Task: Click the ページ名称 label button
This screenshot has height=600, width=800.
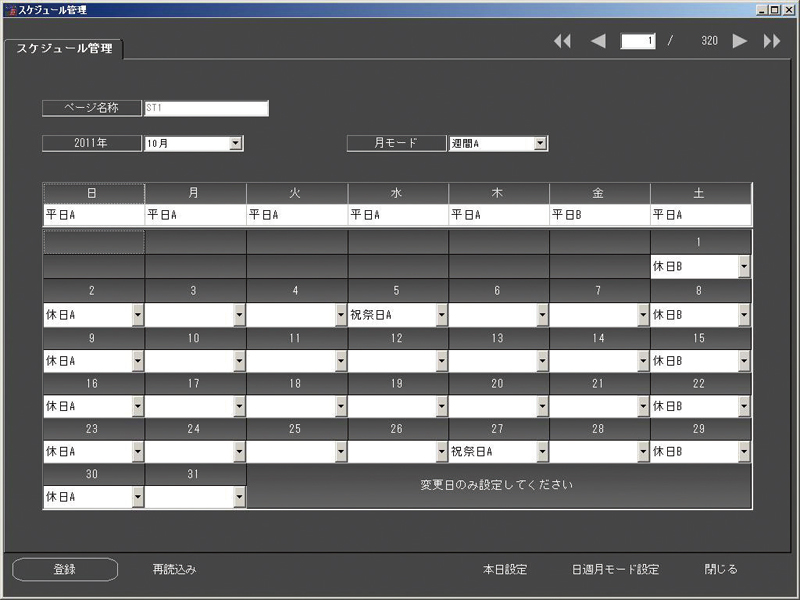Action: click(91, 108)
